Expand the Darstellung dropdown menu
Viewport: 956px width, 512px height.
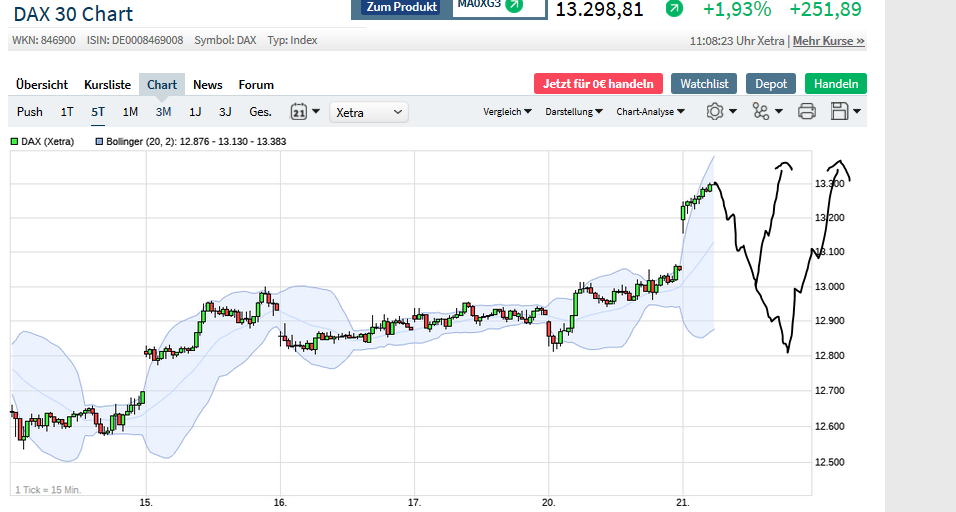[x=573, y=112]
